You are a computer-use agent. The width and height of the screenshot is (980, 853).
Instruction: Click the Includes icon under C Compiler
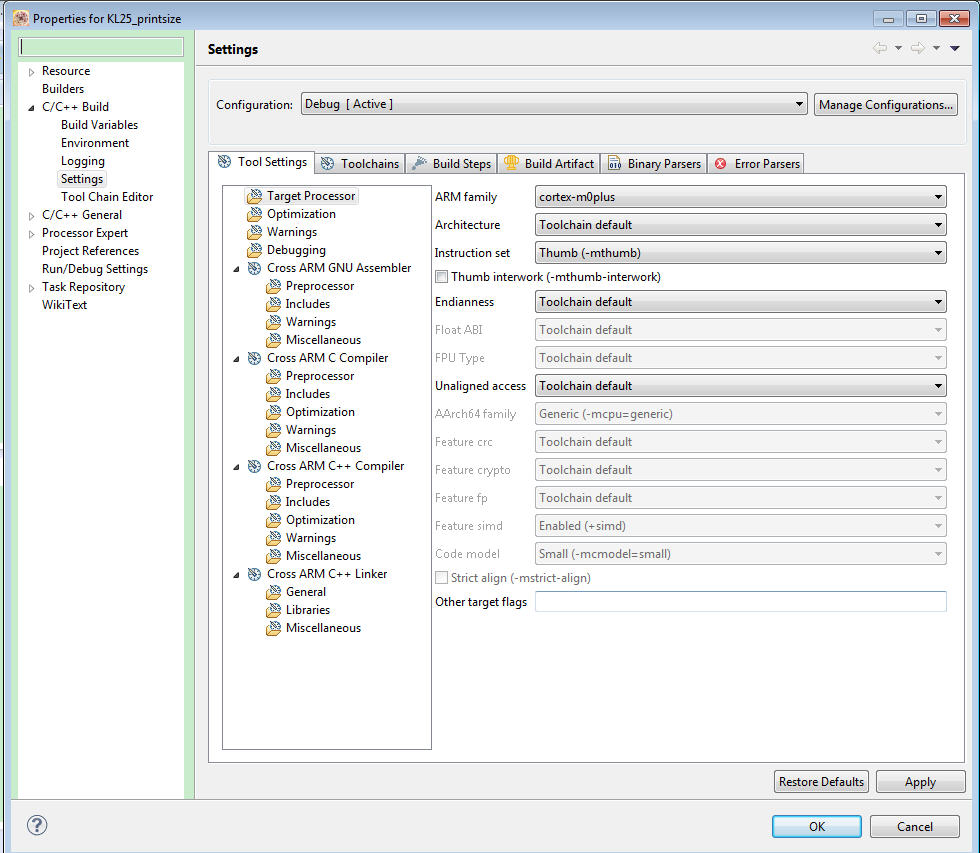273,394
